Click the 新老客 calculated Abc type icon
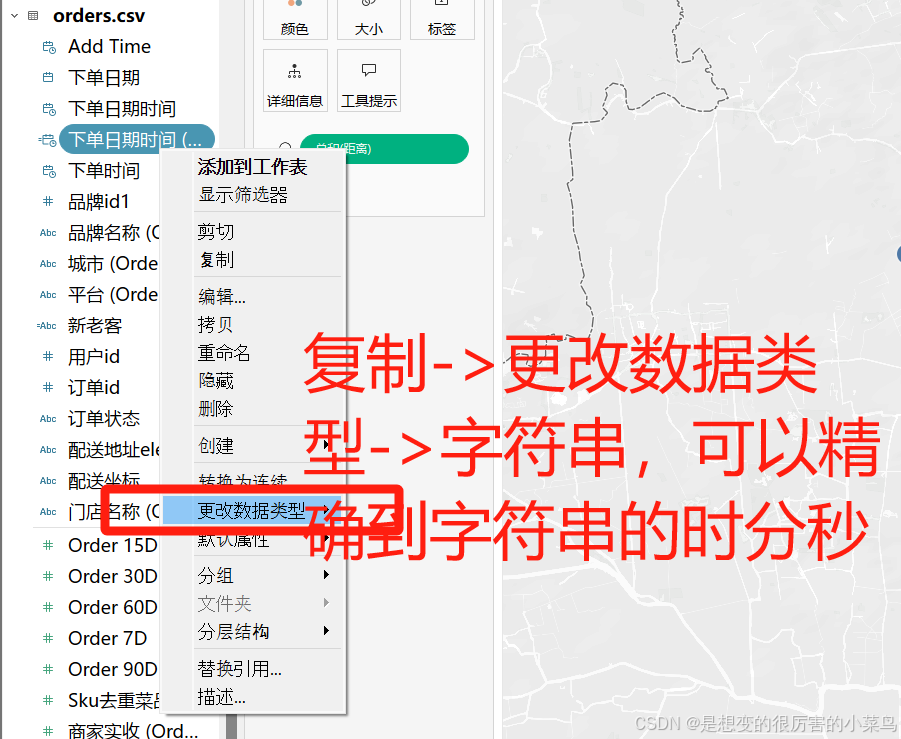Image resolution: width=901 pixels, height=739 pixels. (x=47, y=326)
